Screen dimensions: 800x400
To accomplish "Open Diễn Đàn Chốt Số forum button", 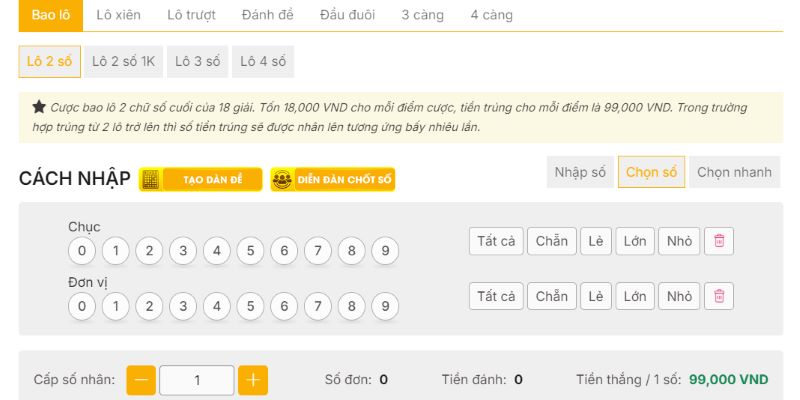I will (333, 180).
